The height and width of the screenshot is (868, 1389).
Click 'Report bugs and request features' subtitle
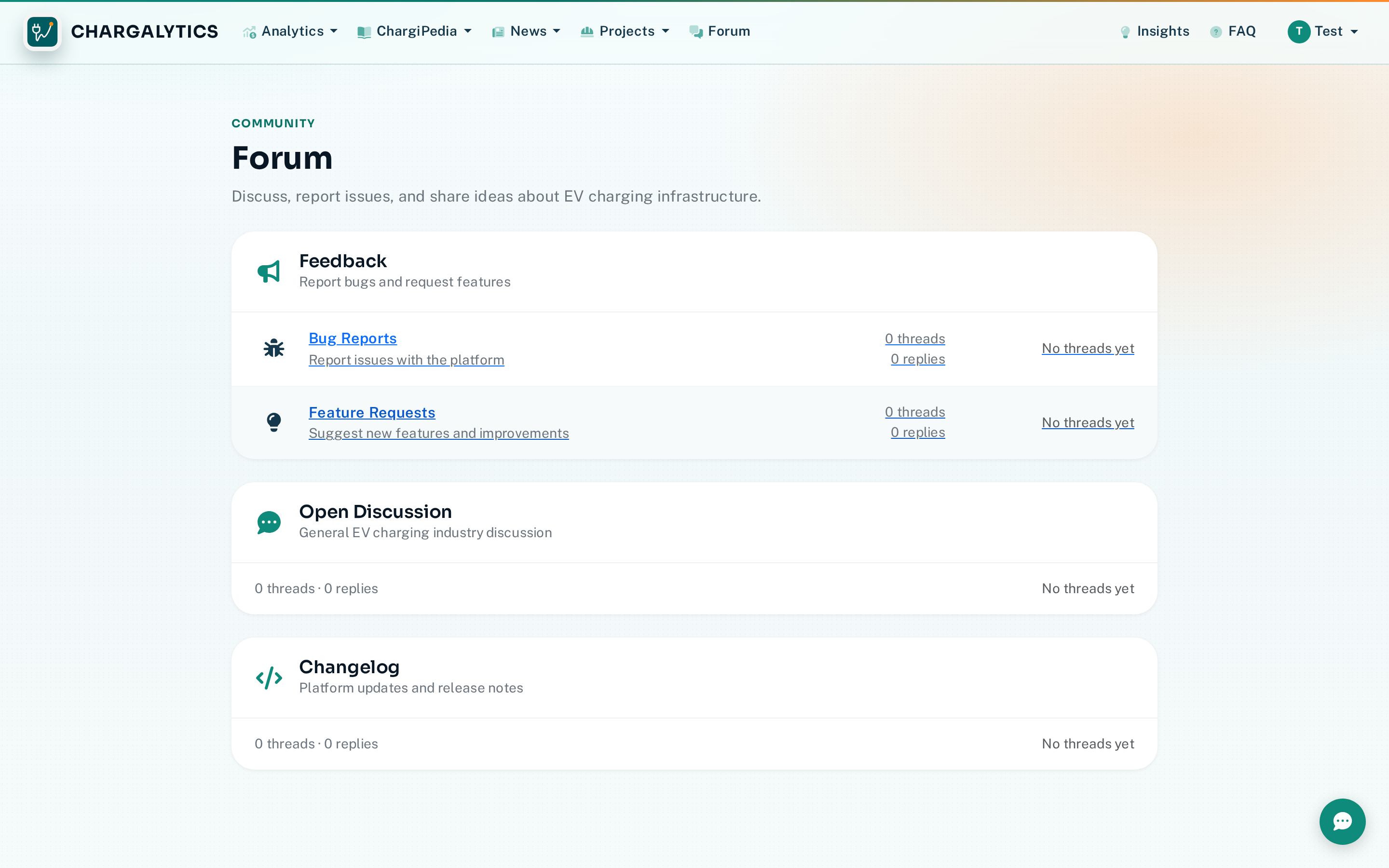tap(405, 282)
